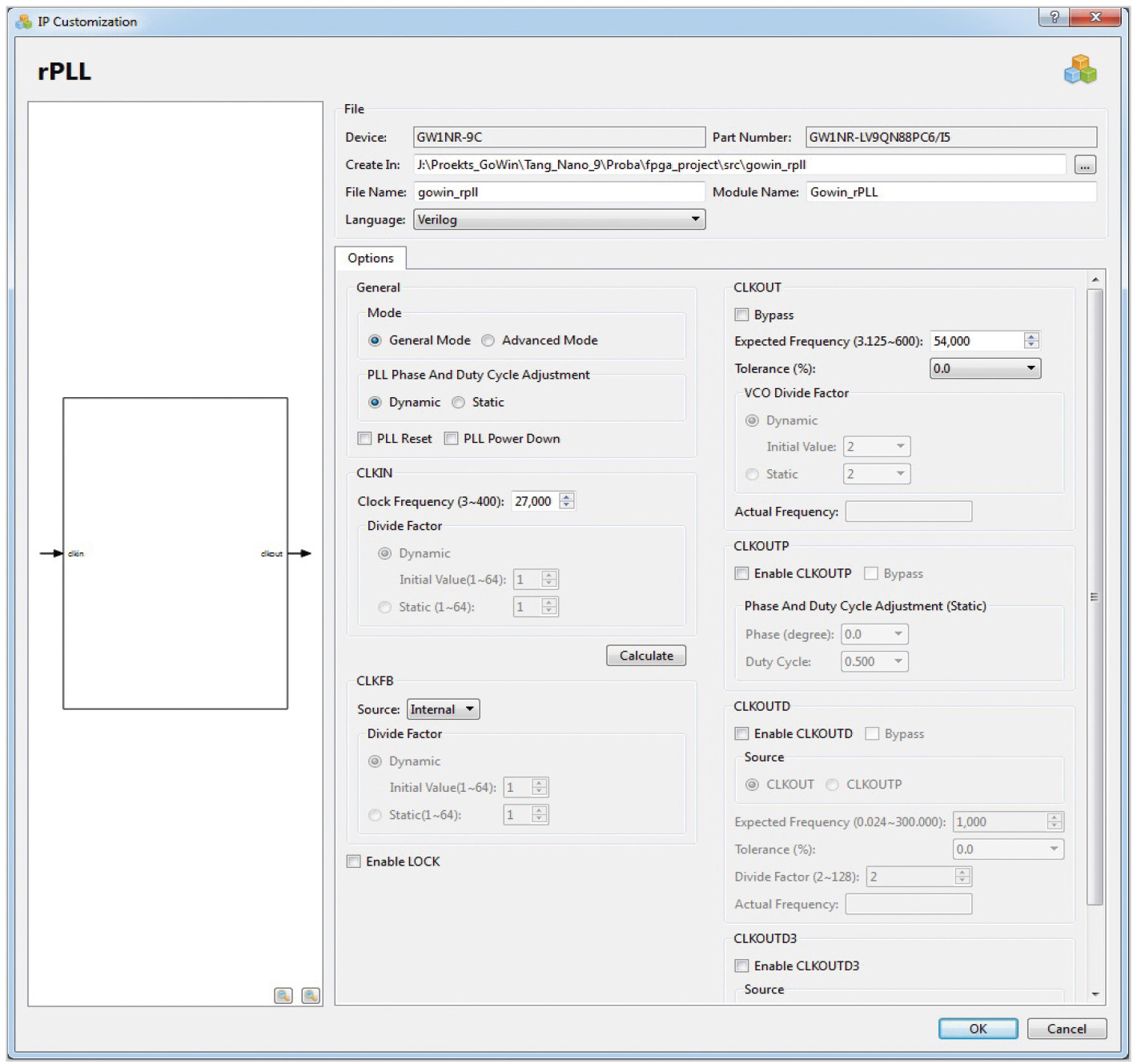Viewport: 1133px width, 1064px height.
Task: Enable the PLL Reset checkbox
Action: (365, 439)
